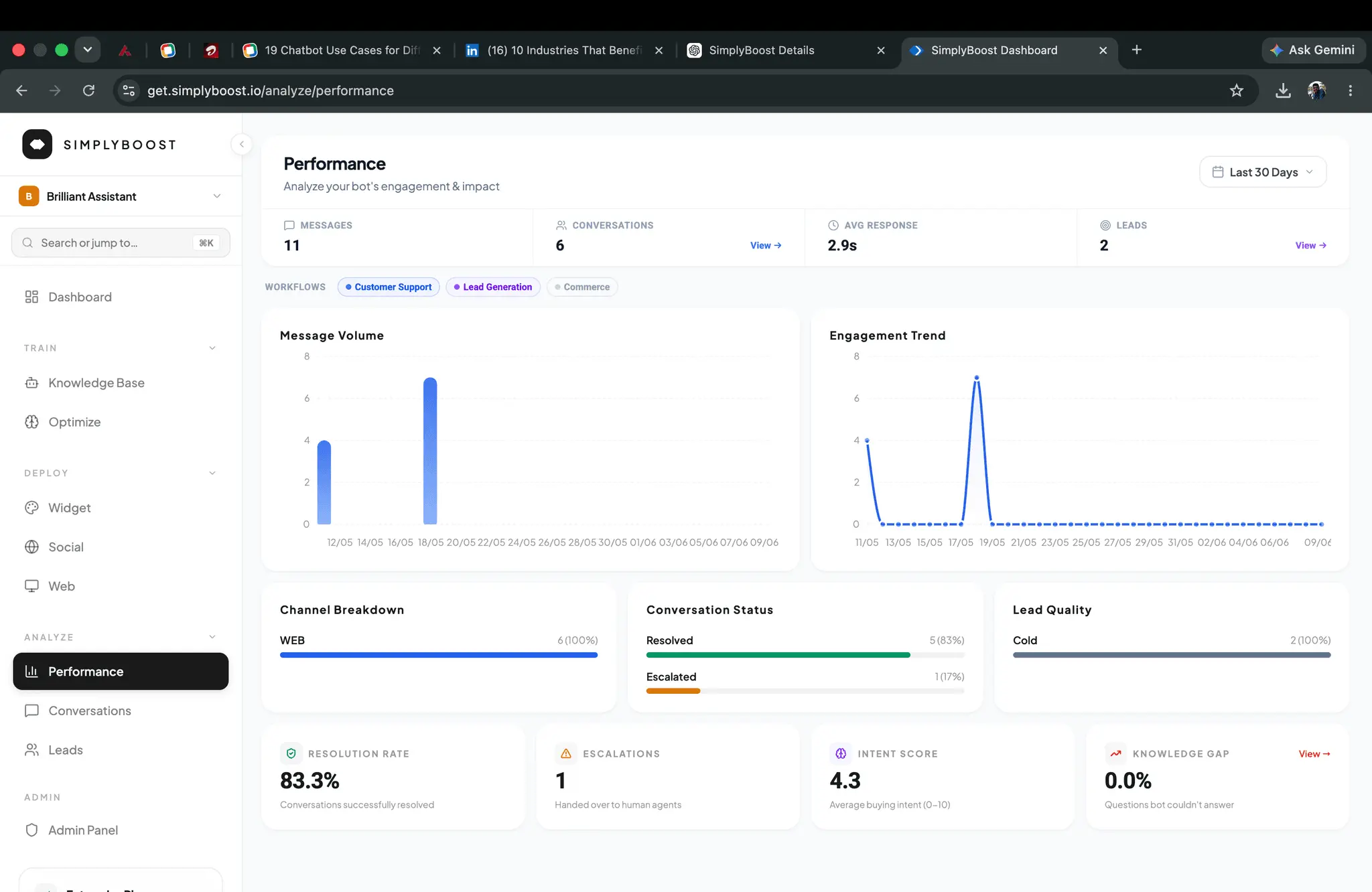Go to the Optimize page
Screen dimensions: 1372x892
click(x=121, y=422)
